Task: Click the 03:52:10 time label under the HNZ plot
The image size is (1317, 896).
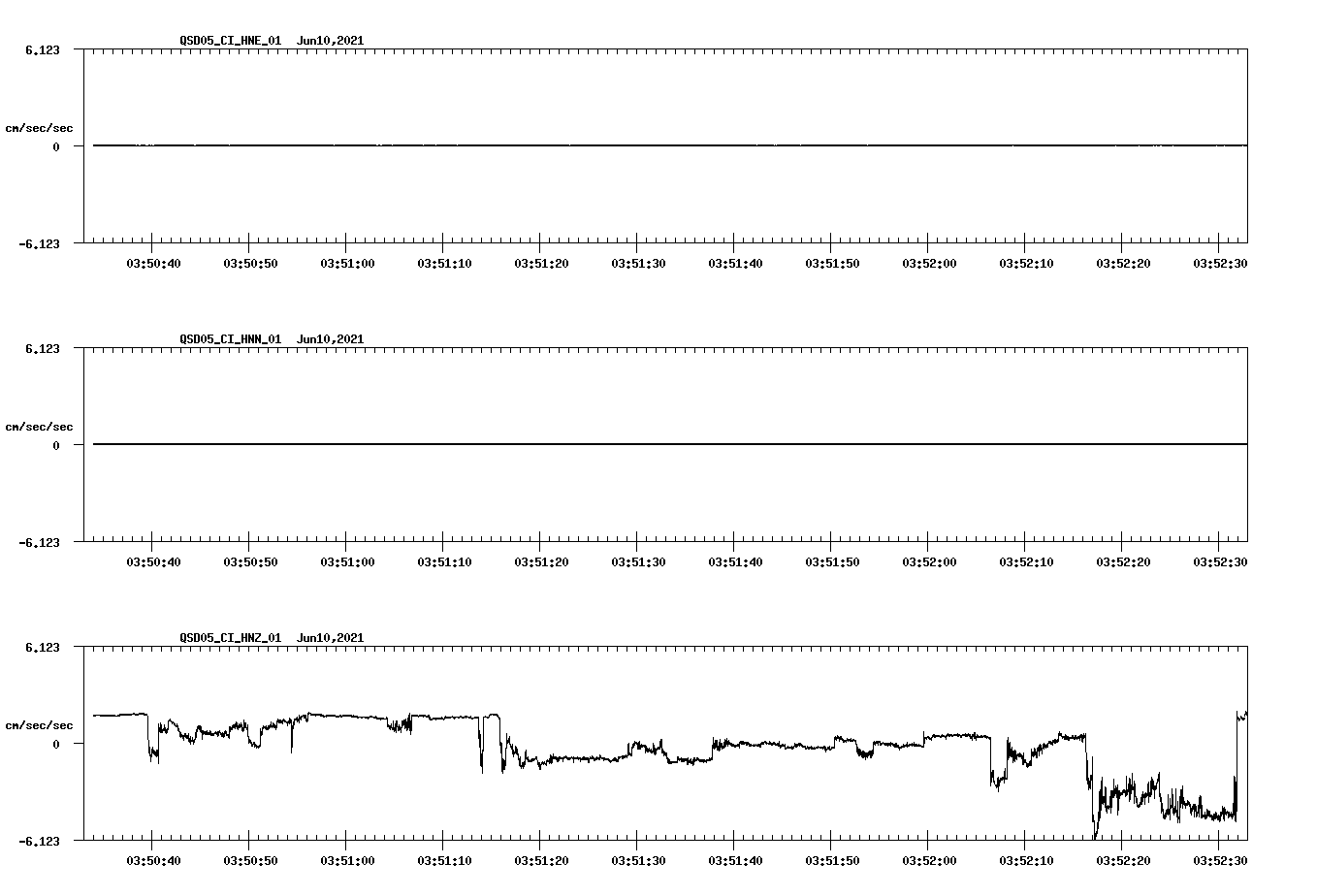Action: [1026, 861]
